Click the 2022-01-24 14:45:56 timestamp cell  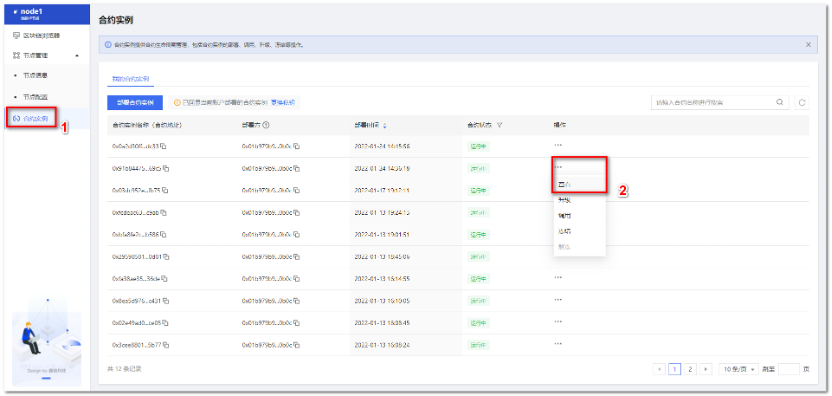pyautogui.click(x=382, y=146)
